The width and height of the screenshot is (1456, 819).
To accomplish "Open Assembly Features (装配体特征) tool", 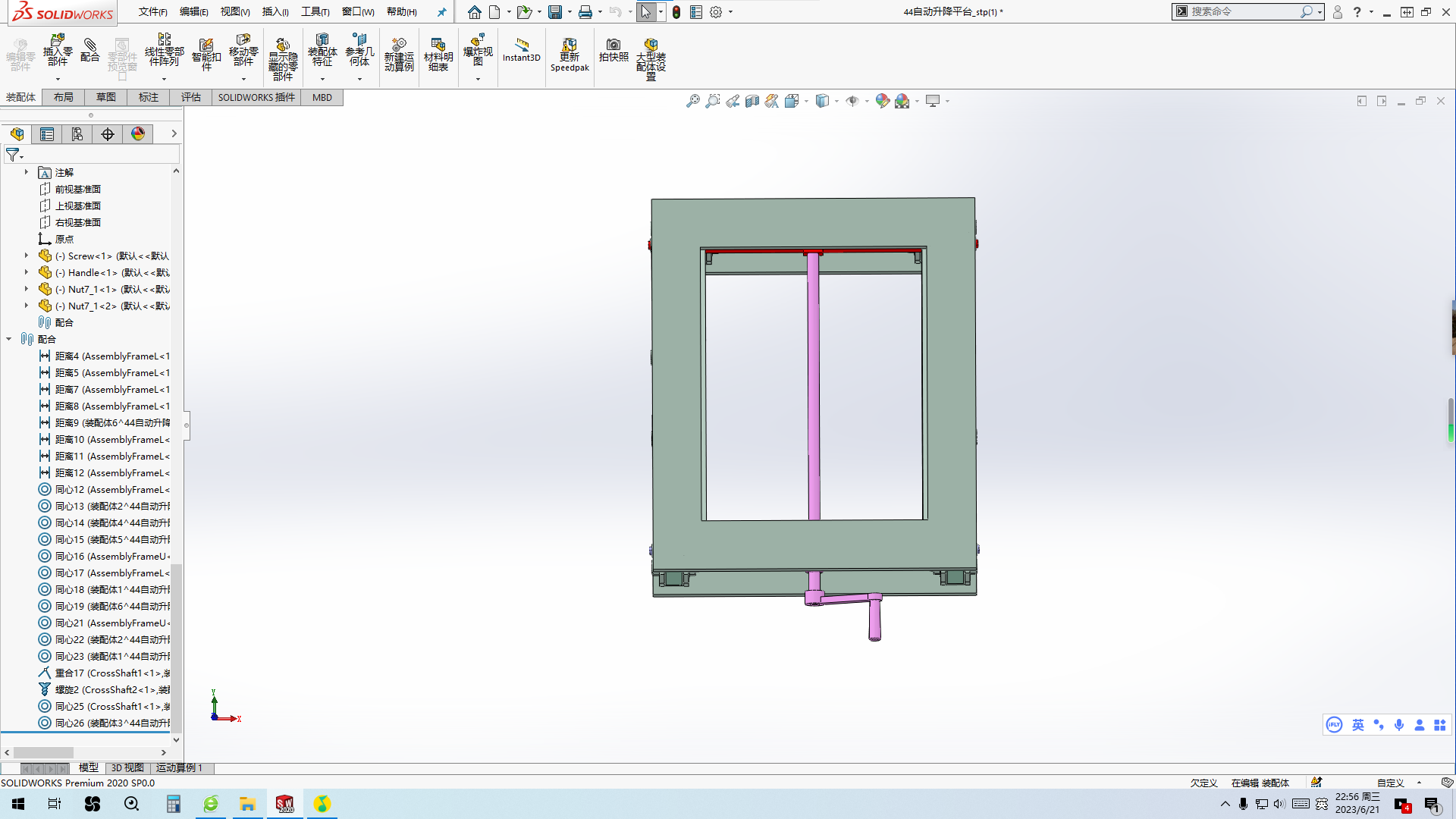I will [x=322, y=52].
